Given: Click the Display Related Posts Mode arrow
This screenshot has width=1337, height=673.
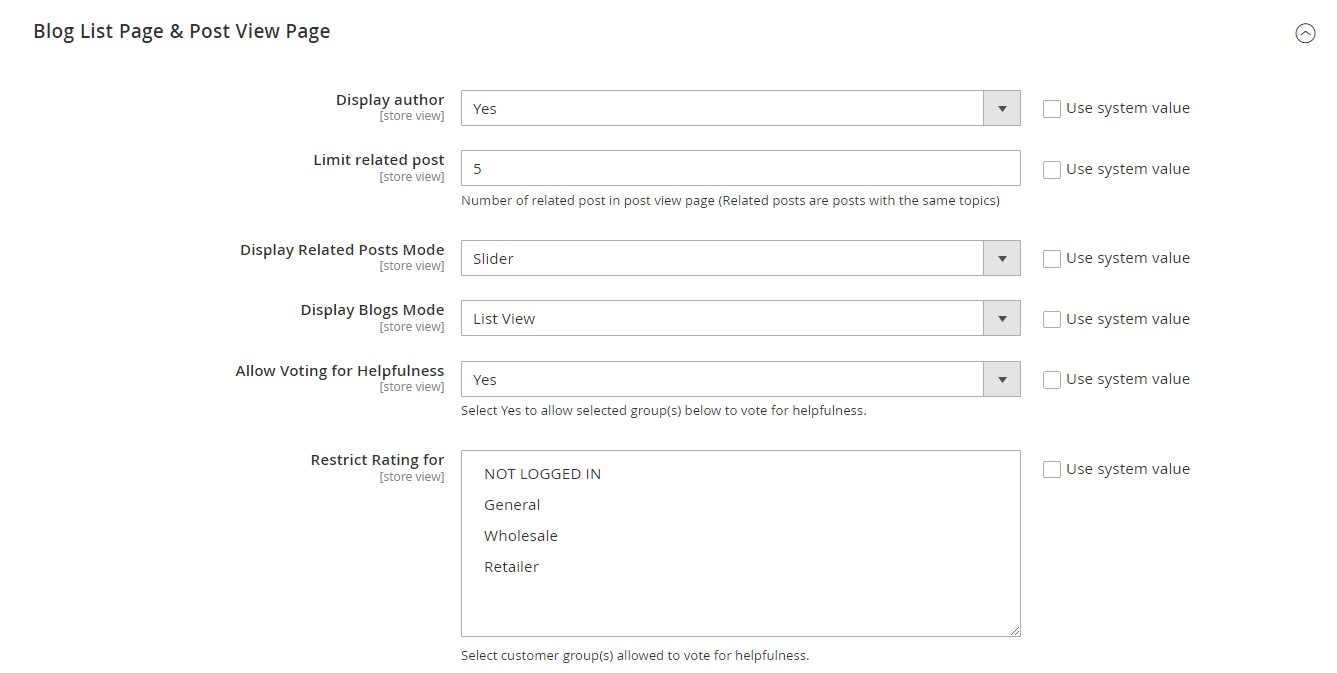Looking at the screenshot, I should (1001, 259).
